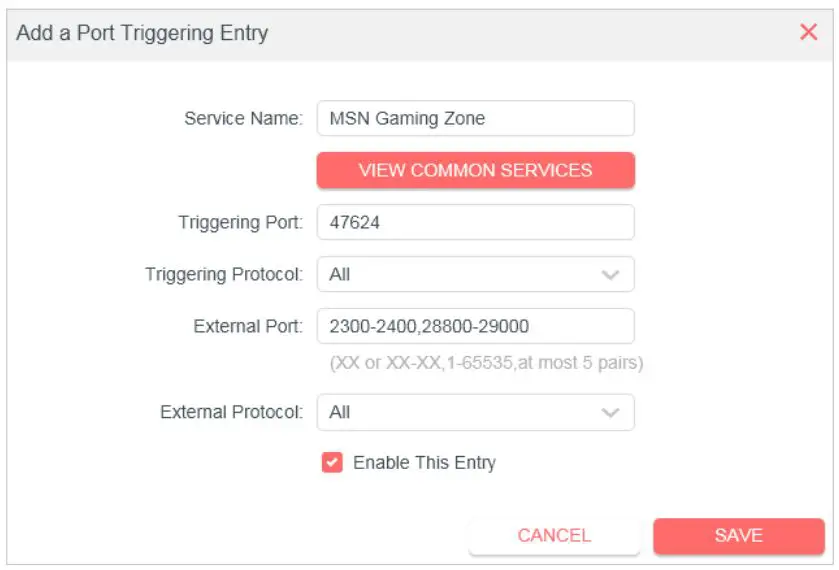Open the Triggering Protocol dropdown

point(475,274)
